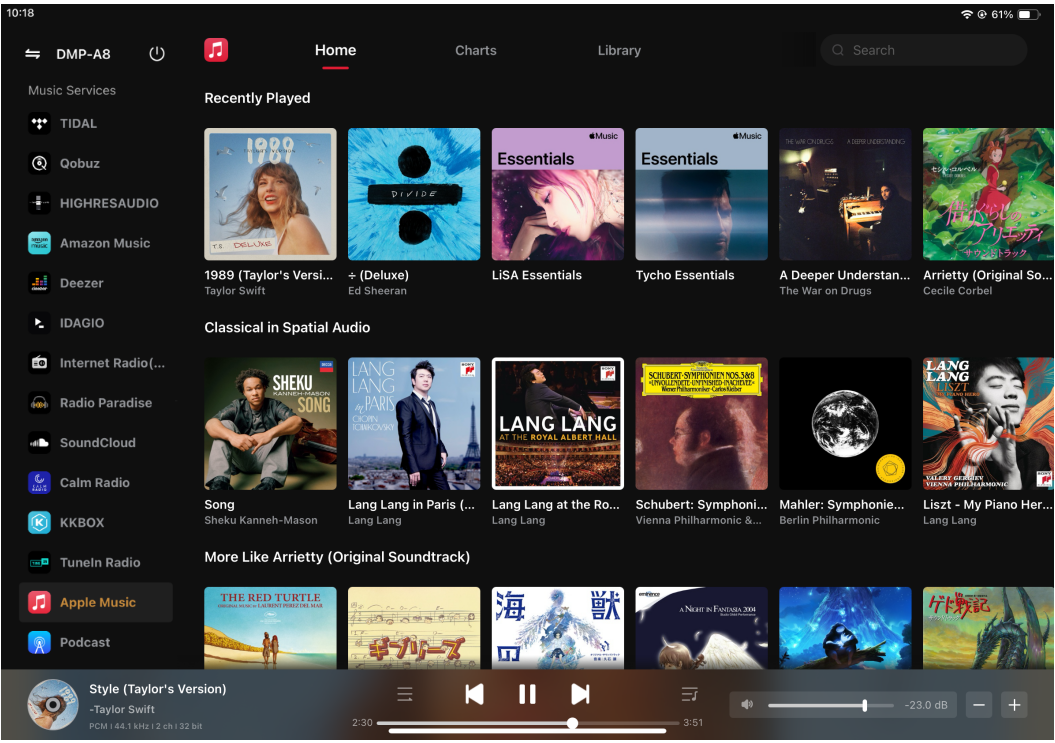Viewport: 1055px width, 743px height.
Task: Open A Deeper Understanding album cover
Action: 845,194
